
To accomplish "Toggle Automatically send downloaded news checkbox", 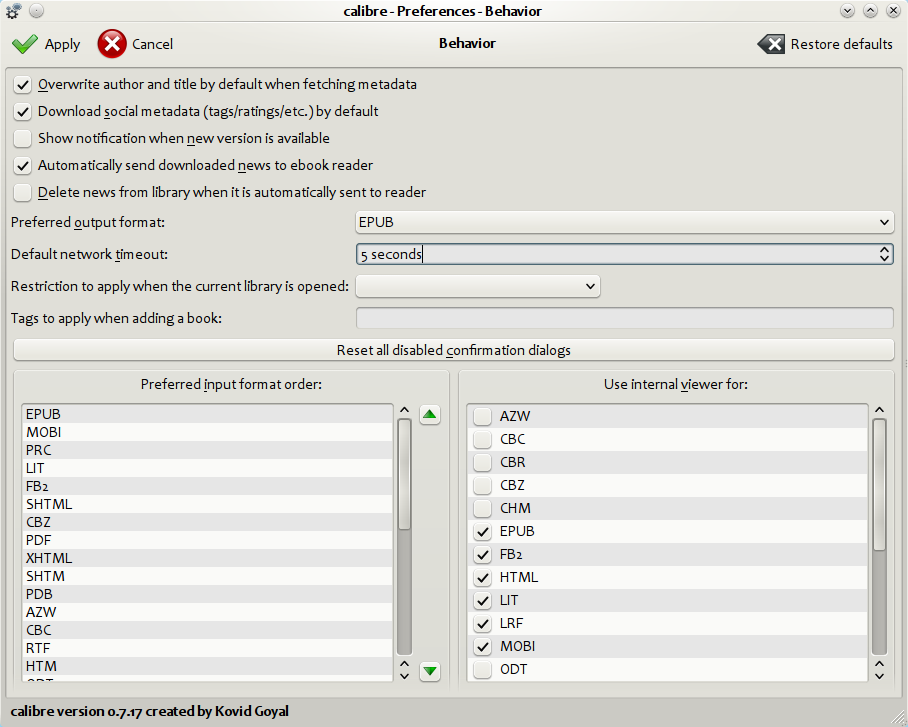I will (23, 166).
